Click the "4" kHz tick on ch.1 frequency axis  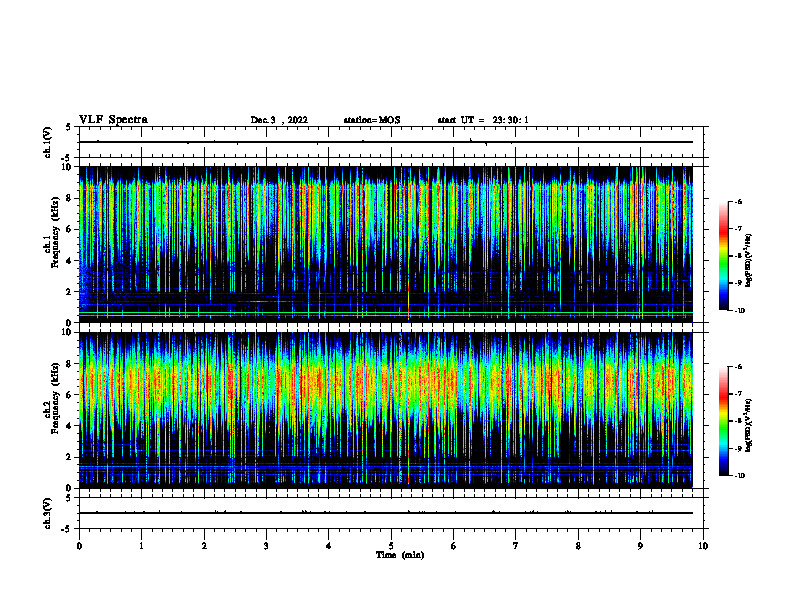[x=69, y=261]
